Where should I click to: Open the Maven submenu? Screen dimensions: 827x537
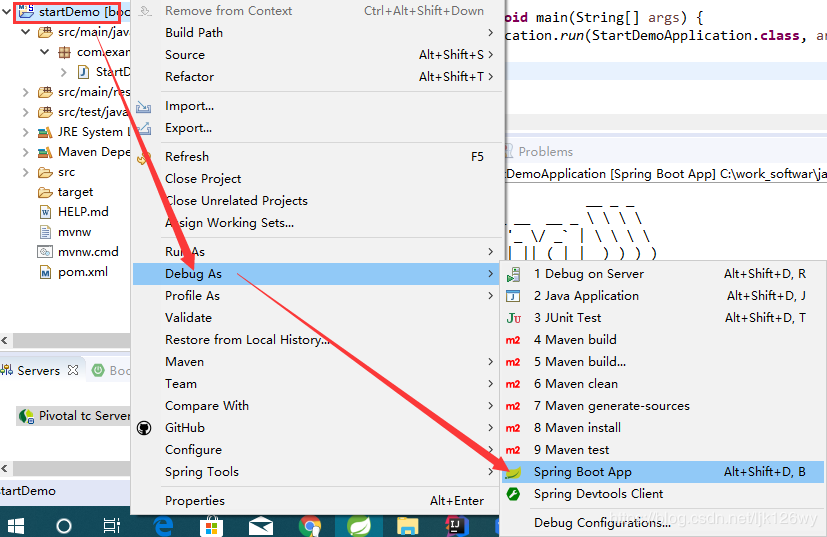point(316,362)
